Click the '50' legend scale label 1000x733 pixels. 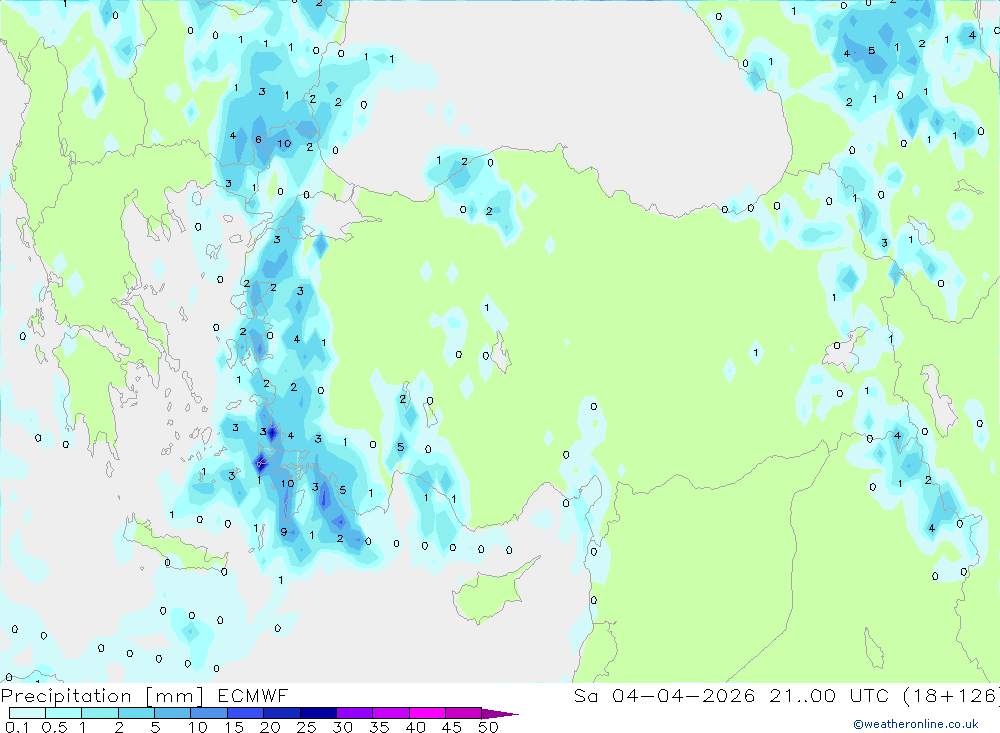[488, 727]
